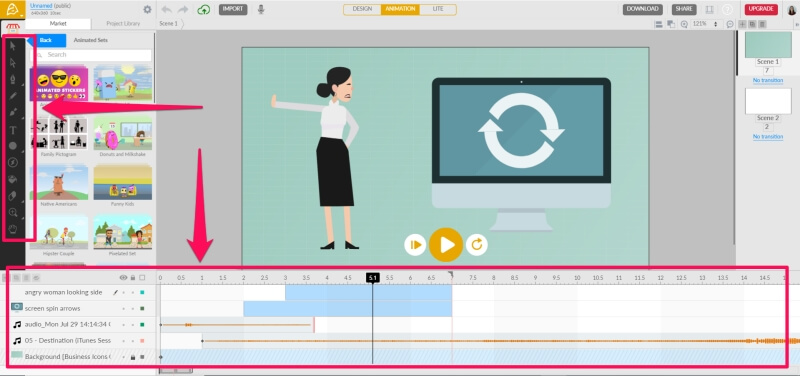Image resolution: width=800 pixels, height=376 pixels.
Task: Click the microphone record voice icon
Action: coord(261,9)
